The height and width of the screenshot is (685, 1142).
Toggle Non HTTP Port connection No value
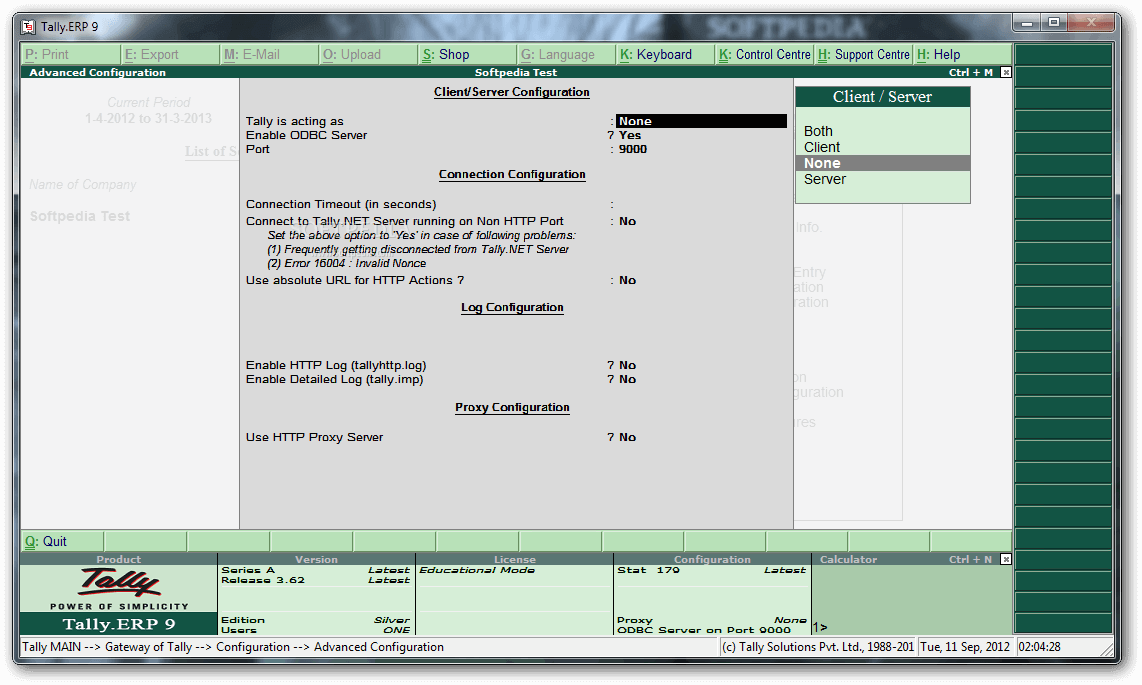pos(627,221)
